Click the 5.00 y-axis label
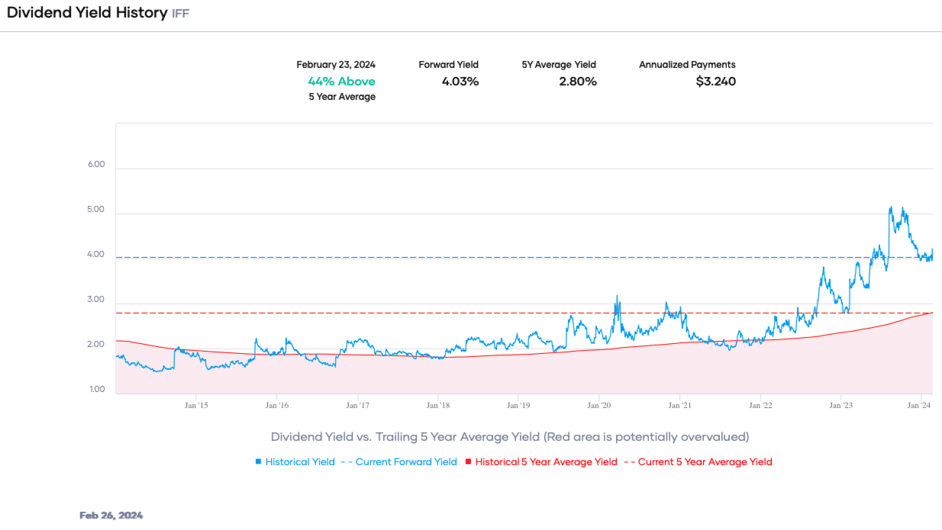This screenshot has height=530, width=942. pyautogui.click(x=96, y=210)
